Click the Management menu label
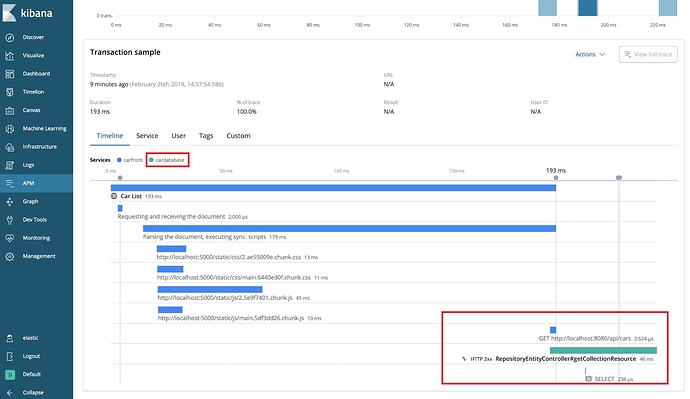This screenshot has width=690, height=399. pyautogui.click(x=39, y=256)
